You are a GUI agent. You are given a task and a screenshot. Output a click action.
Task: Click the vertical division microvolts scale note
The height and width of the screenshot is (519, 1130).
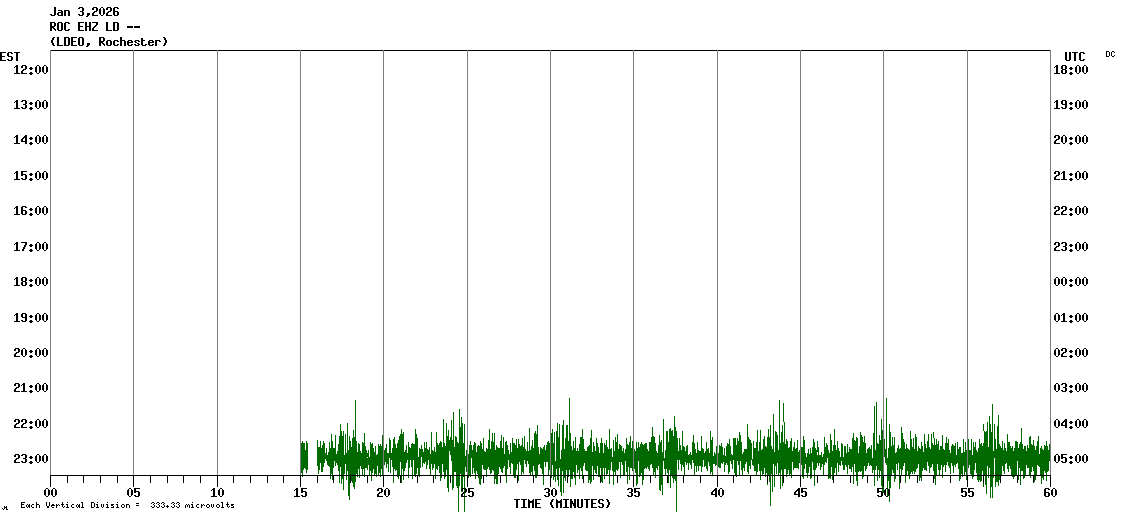[127, 505]
